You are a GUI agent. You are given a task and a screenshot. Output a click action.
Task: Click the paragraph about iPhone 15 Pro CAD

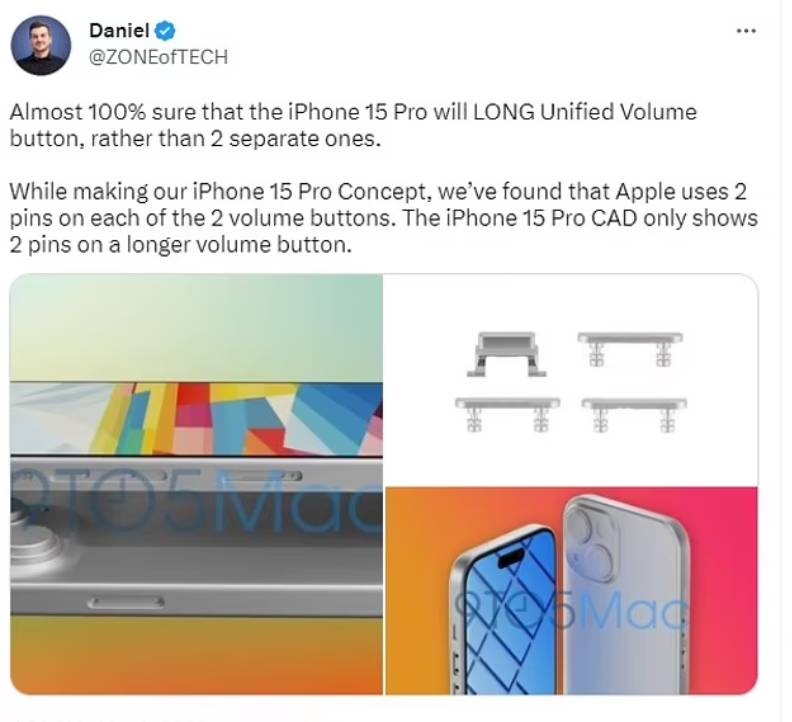[x=383, y=218]
